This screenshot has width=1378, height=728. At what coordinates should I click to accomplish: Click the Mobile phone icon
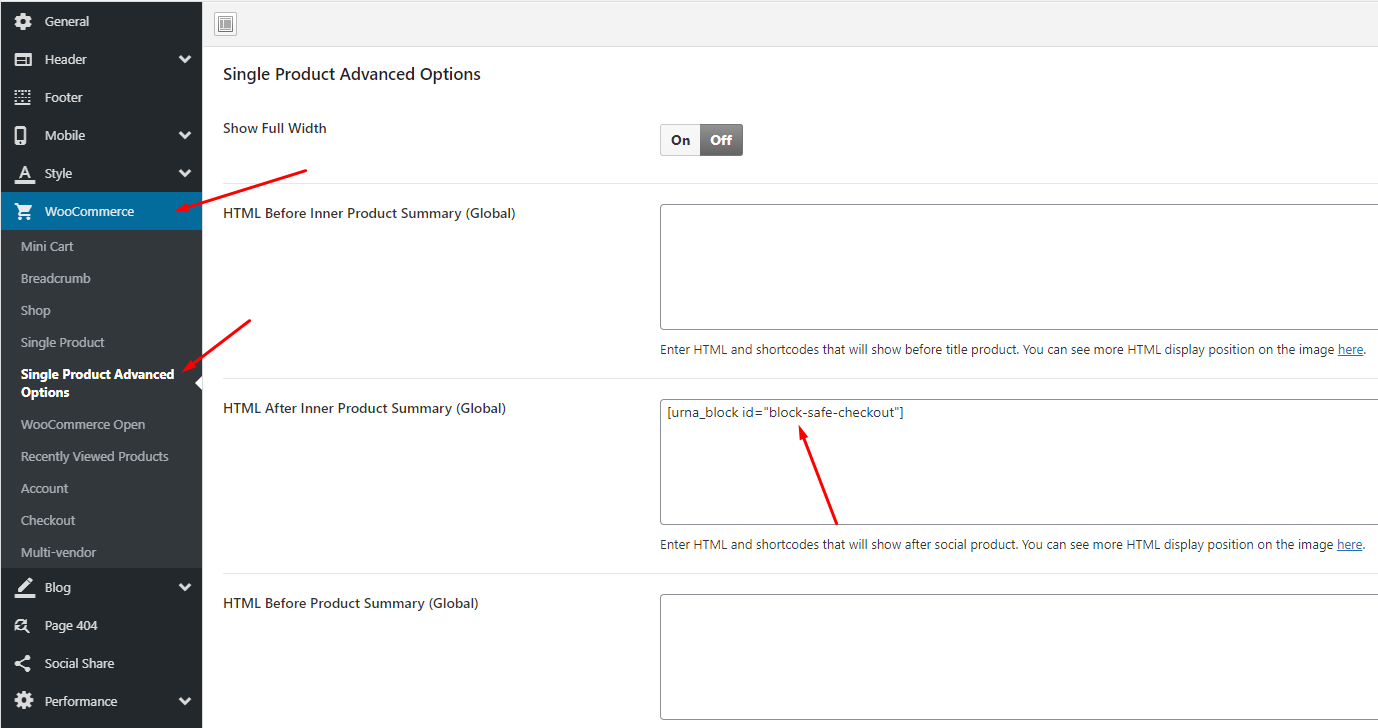click(x=21, y=135)
